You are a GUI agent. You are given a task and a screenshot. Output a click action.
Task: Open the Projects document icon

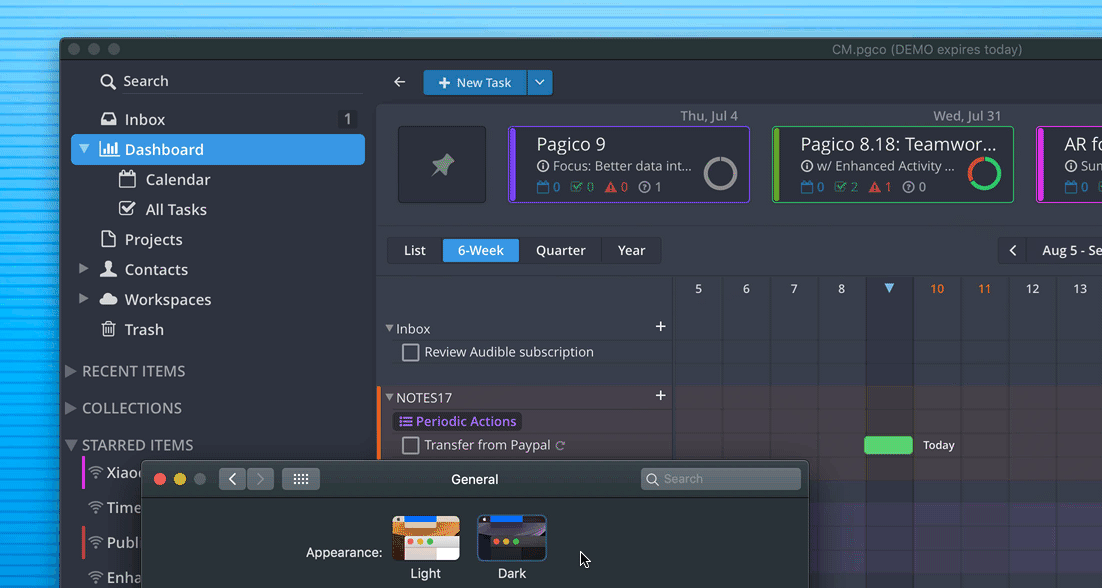click(108, 240)
